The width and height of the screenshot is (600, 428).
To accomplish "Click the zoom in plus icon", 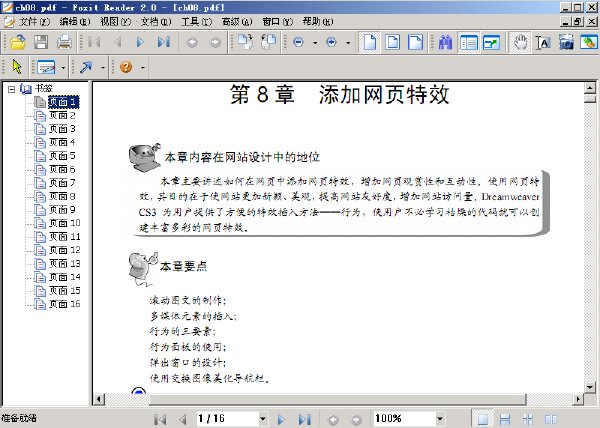I will pos(331,42).
